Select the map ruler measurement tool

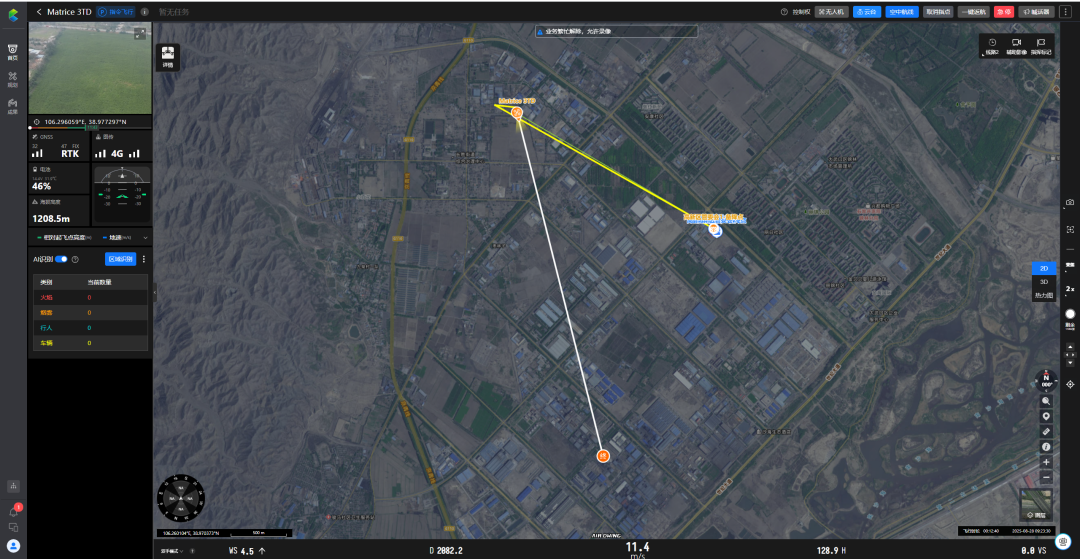coord(1046,432)
